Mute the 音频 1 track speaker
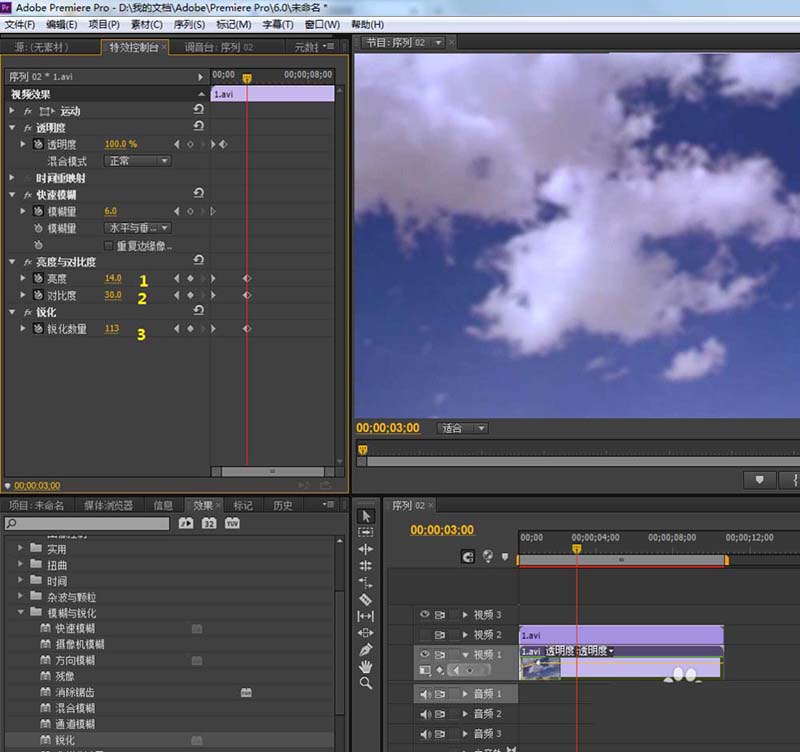The width and height of the screenshot is (800, 752). (426, 694)
